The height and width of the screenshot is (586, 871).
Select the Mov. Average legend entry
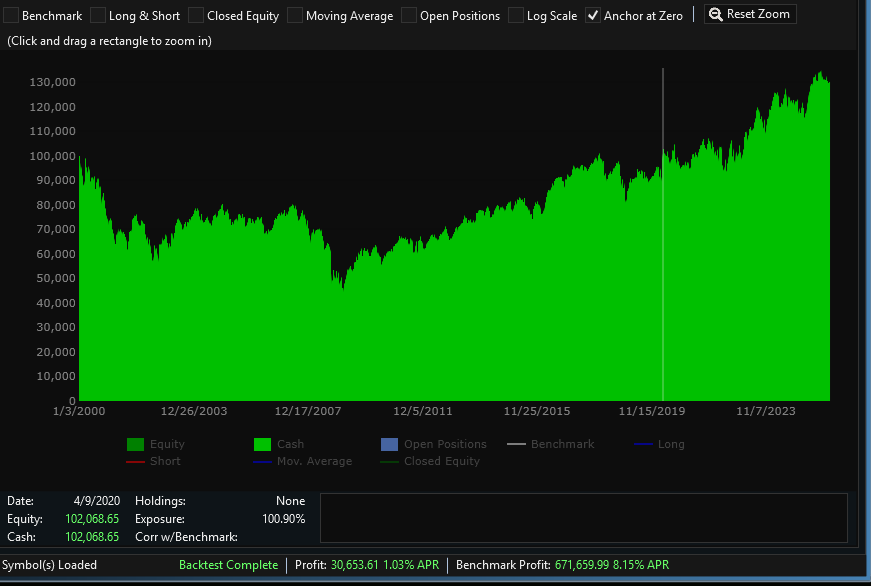[315, 462]
